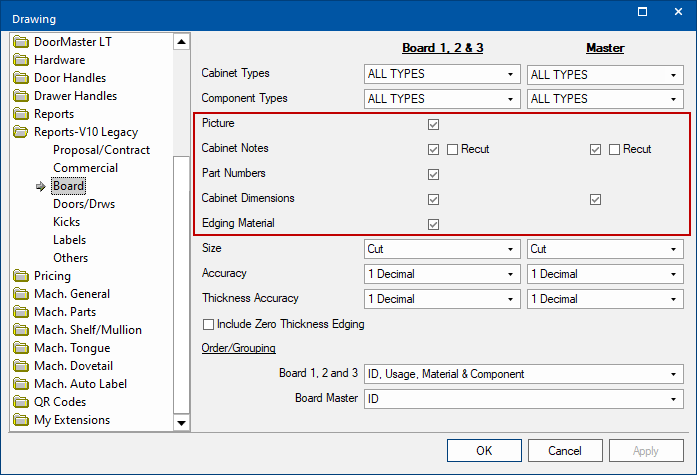Open Accuracy dropdown in Master column
The image size is (697, 475).
pyautogui.click(x=605, y=274)
